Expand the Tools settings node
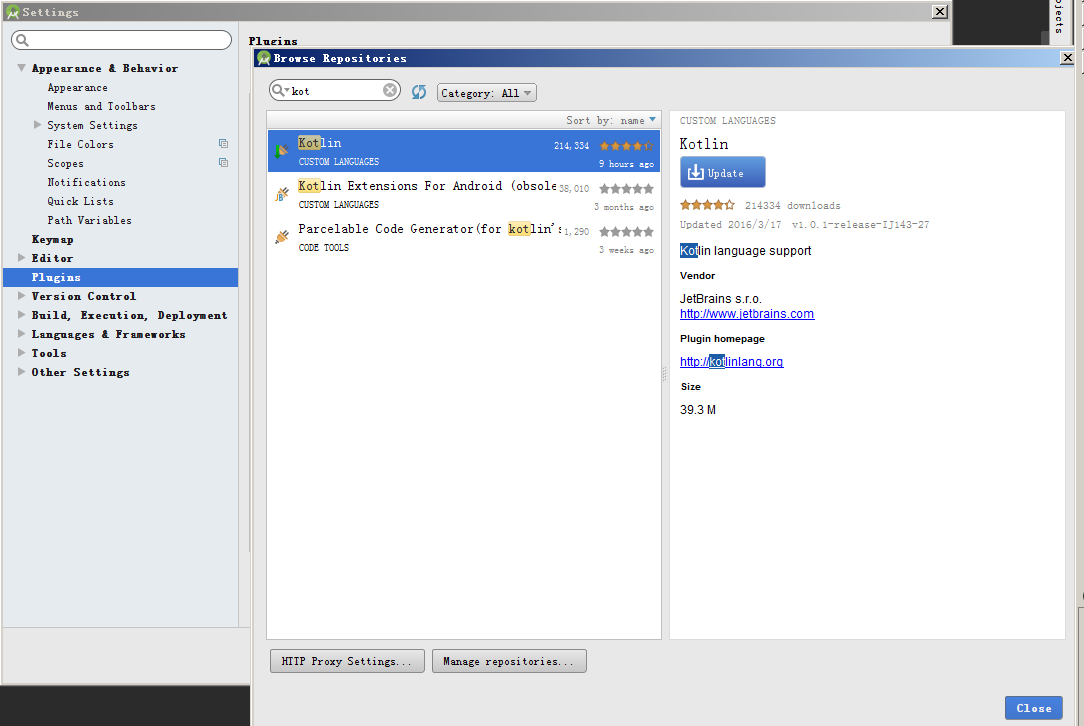 pos(21,353)
